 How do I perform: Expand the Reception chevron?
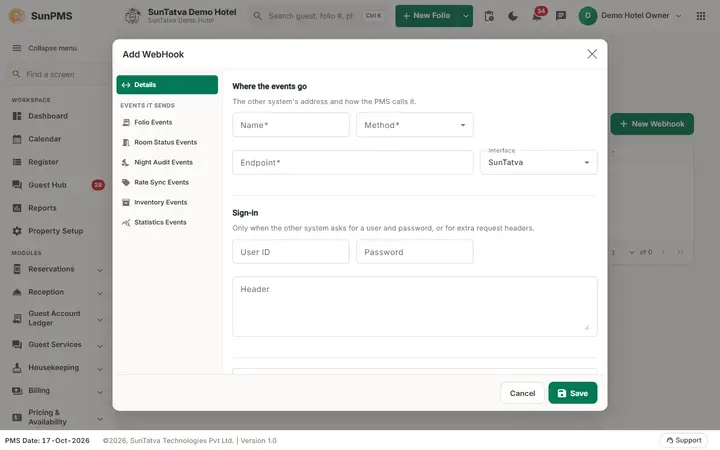(x=100, y=293)
